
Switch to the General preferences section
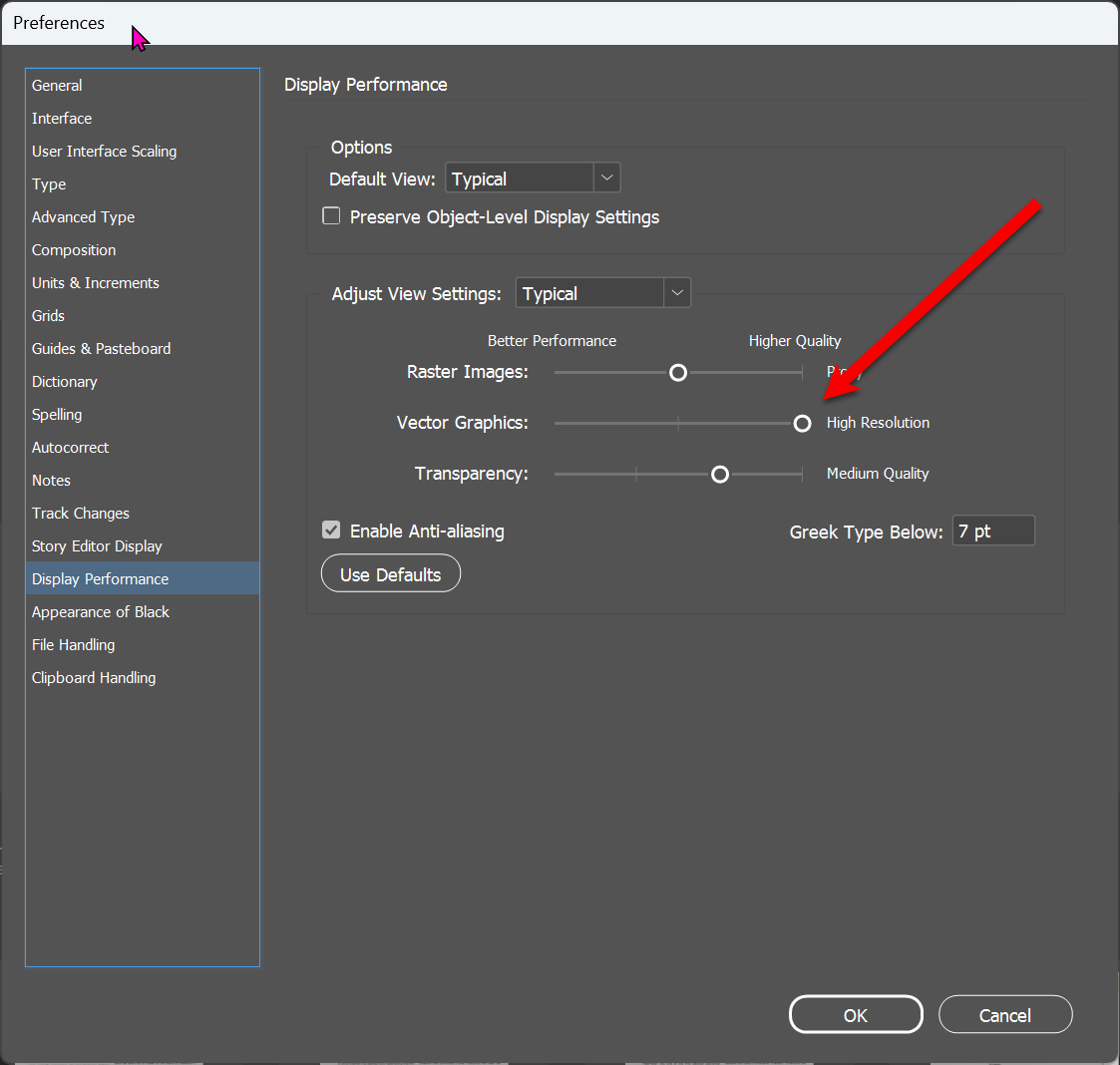tap(57, 85)
